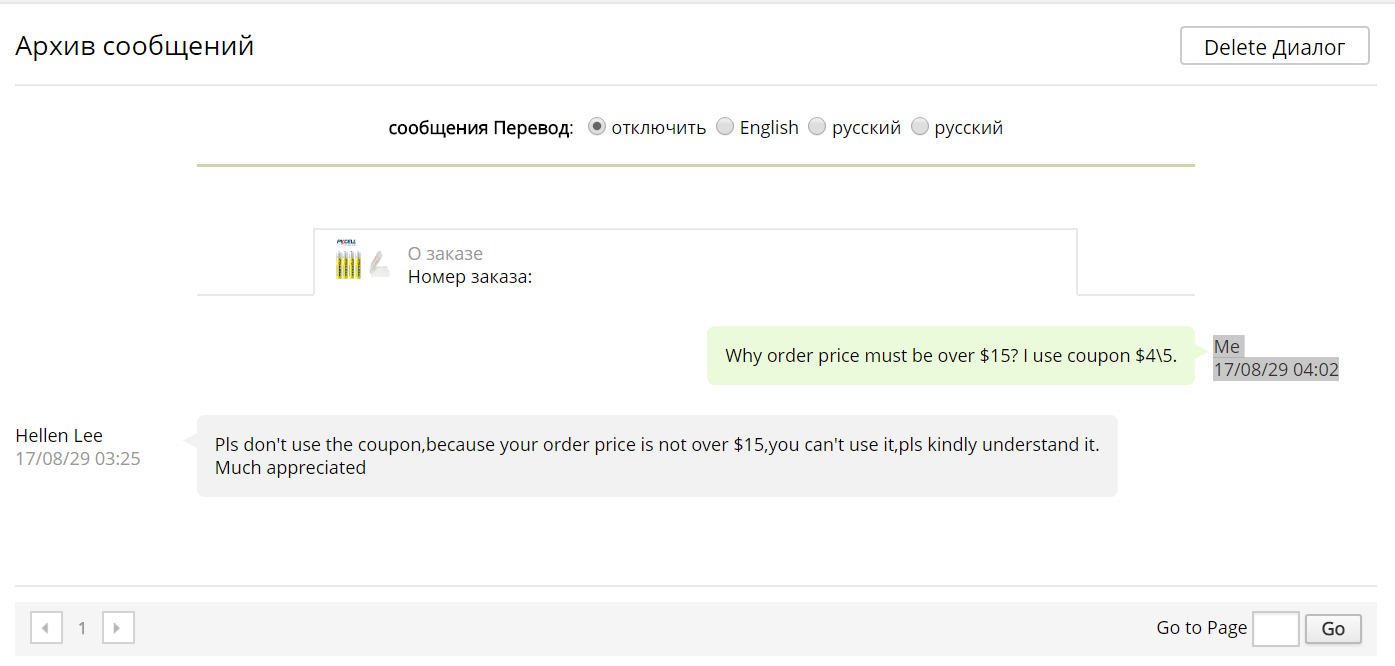Open the yellow batteries product thumbnail
Viewport: 1395px width, 666px height.
point(362,260)
